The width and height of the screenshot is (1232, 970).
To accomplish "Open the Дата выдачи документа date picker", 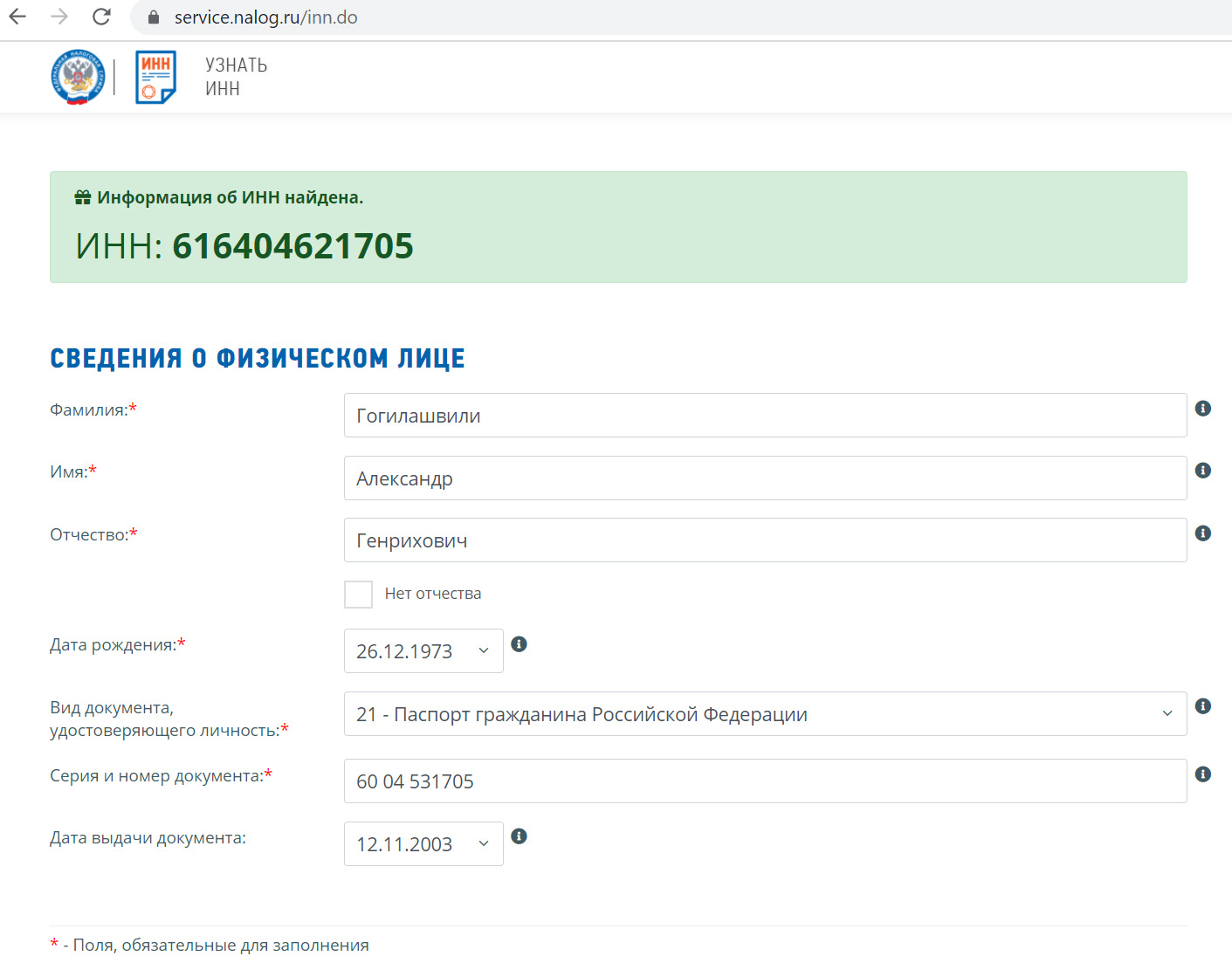I will coord(423,844).
